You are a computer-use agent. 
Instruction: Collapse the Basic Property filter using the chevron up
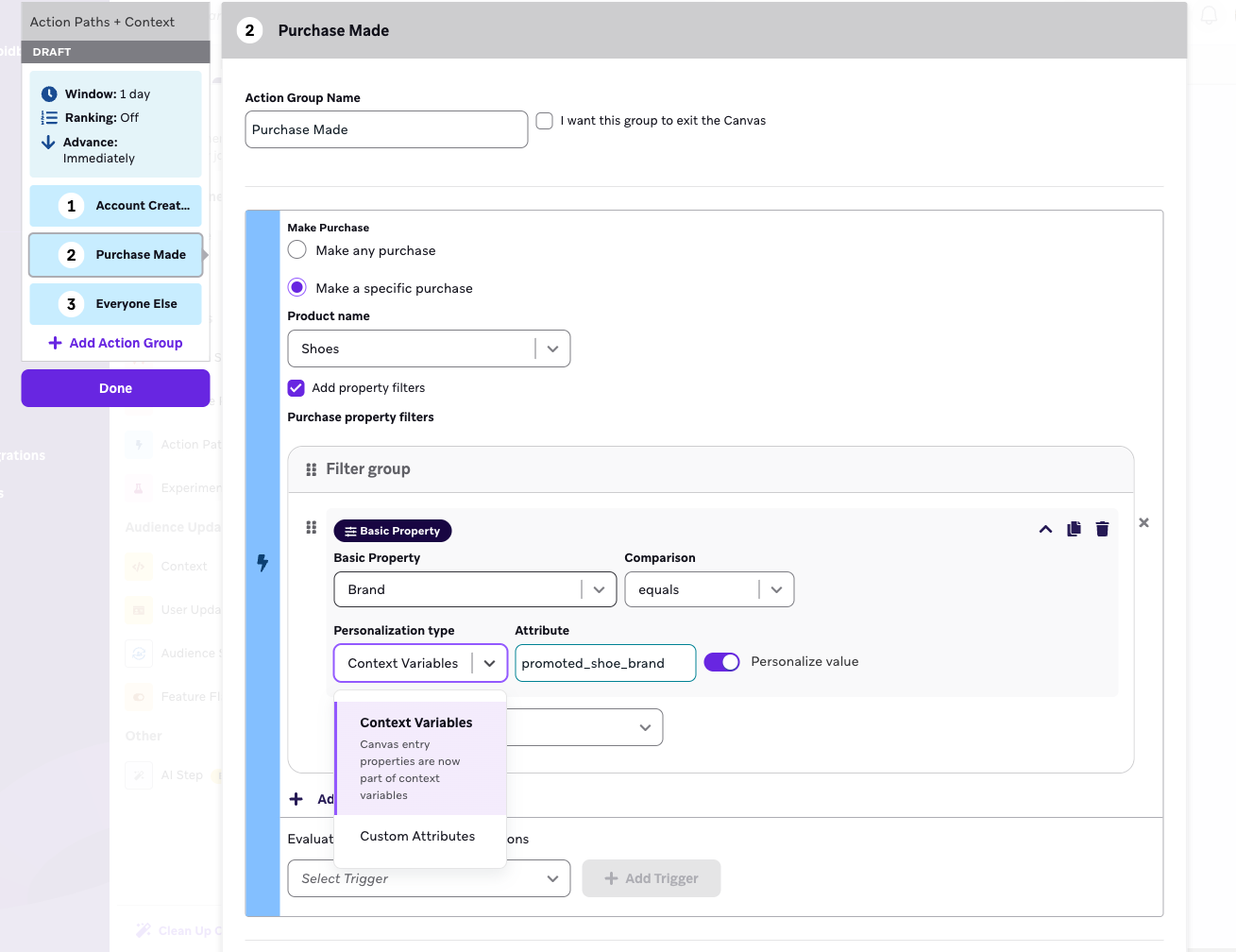click(x=1045, y=529)
